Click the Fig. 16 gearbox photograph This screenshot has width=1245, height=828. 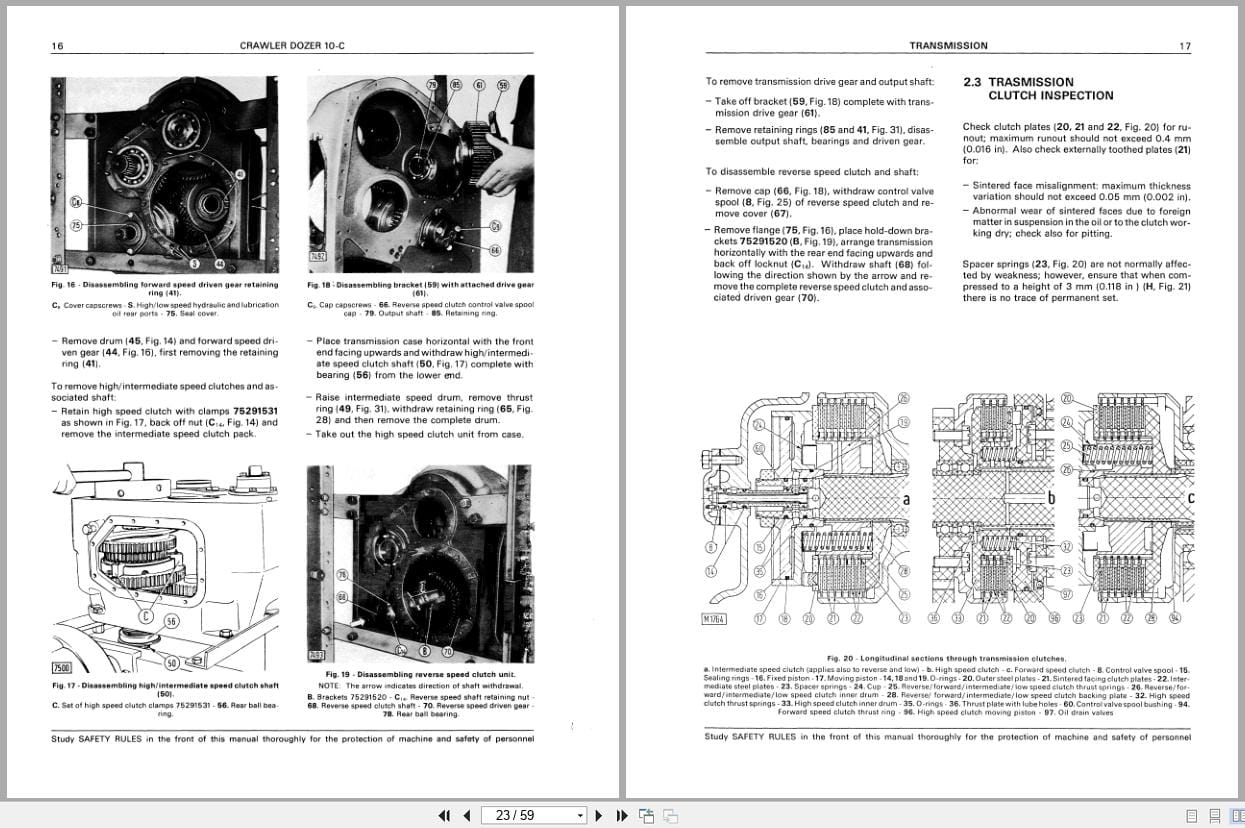pos(165,170)
